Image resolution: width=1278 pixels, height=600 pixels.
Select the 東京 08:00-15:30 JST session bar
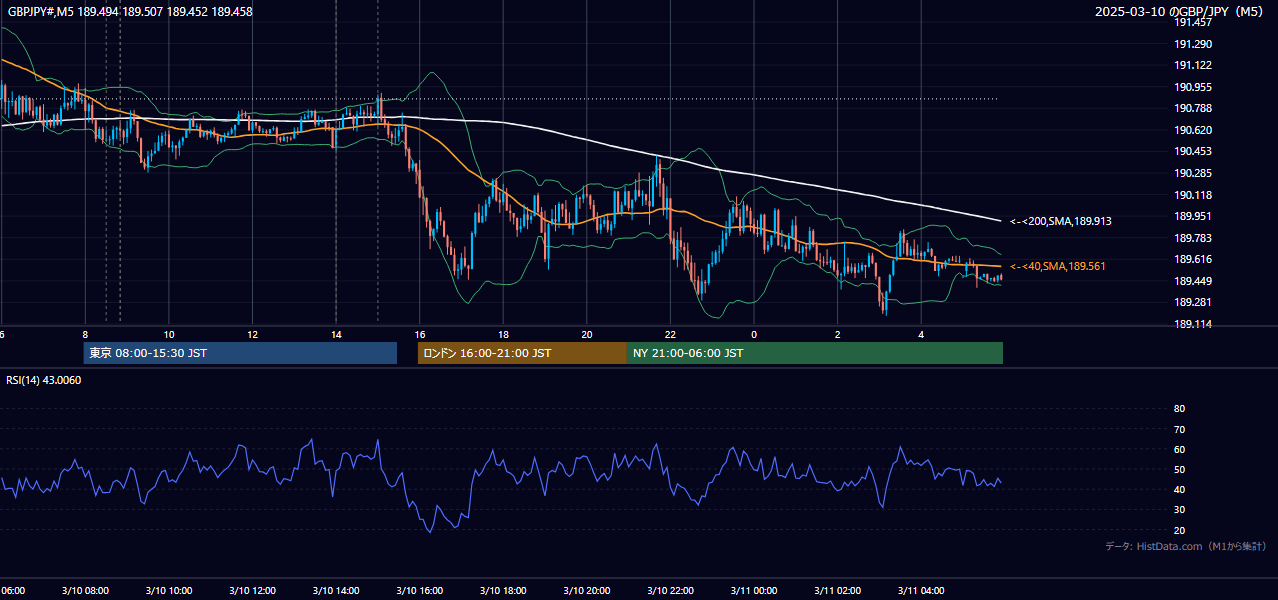click(x=240, y=353)
